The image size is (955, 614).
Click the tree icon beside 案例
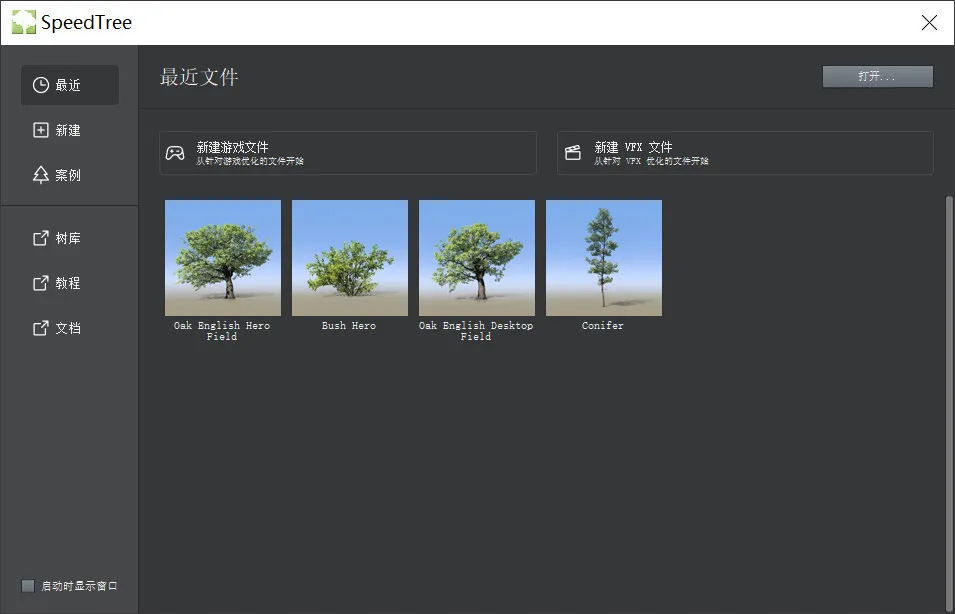coord(41,175)
